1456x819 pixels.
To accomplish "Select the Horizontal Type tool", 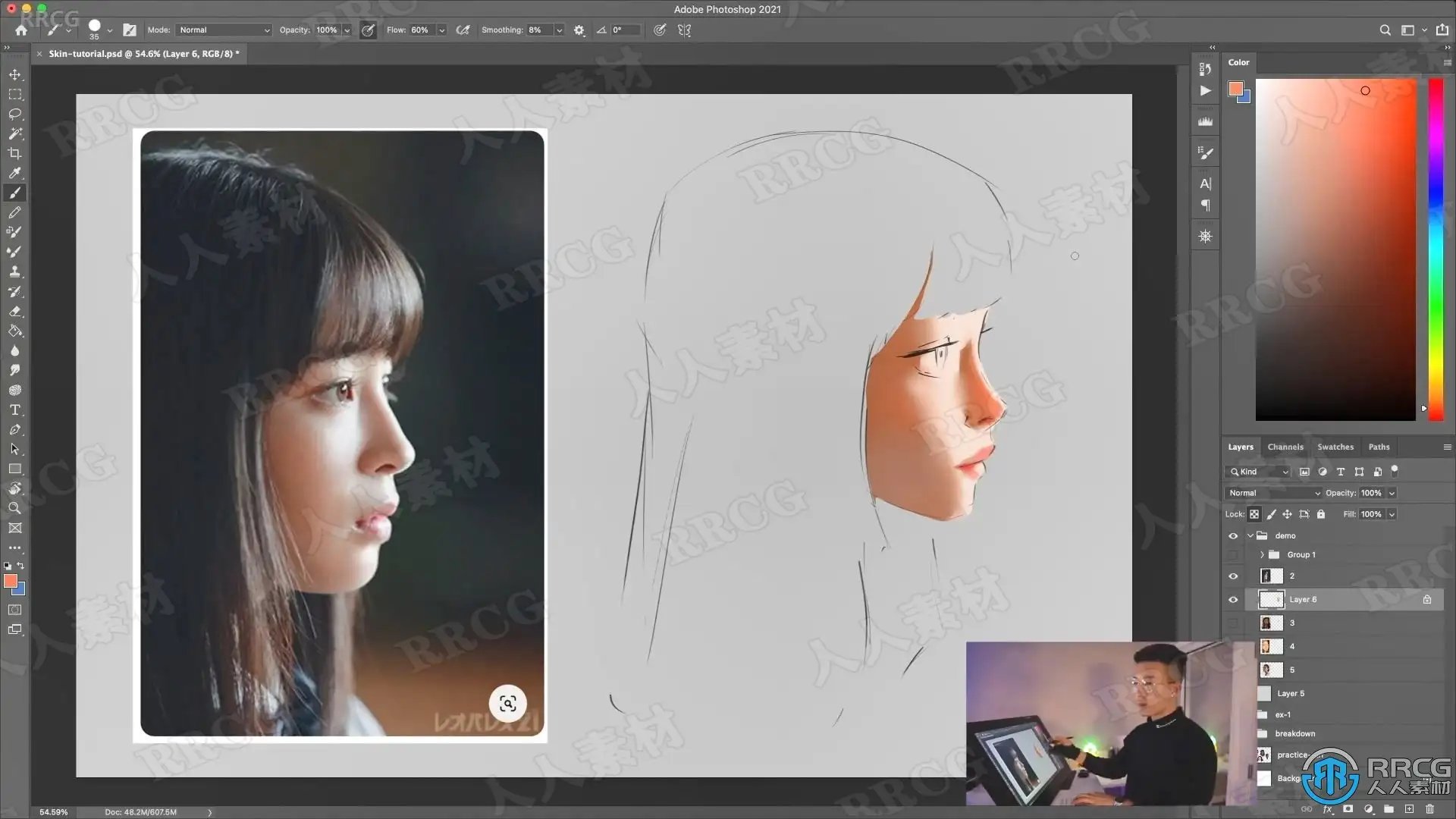I will 14,409.
